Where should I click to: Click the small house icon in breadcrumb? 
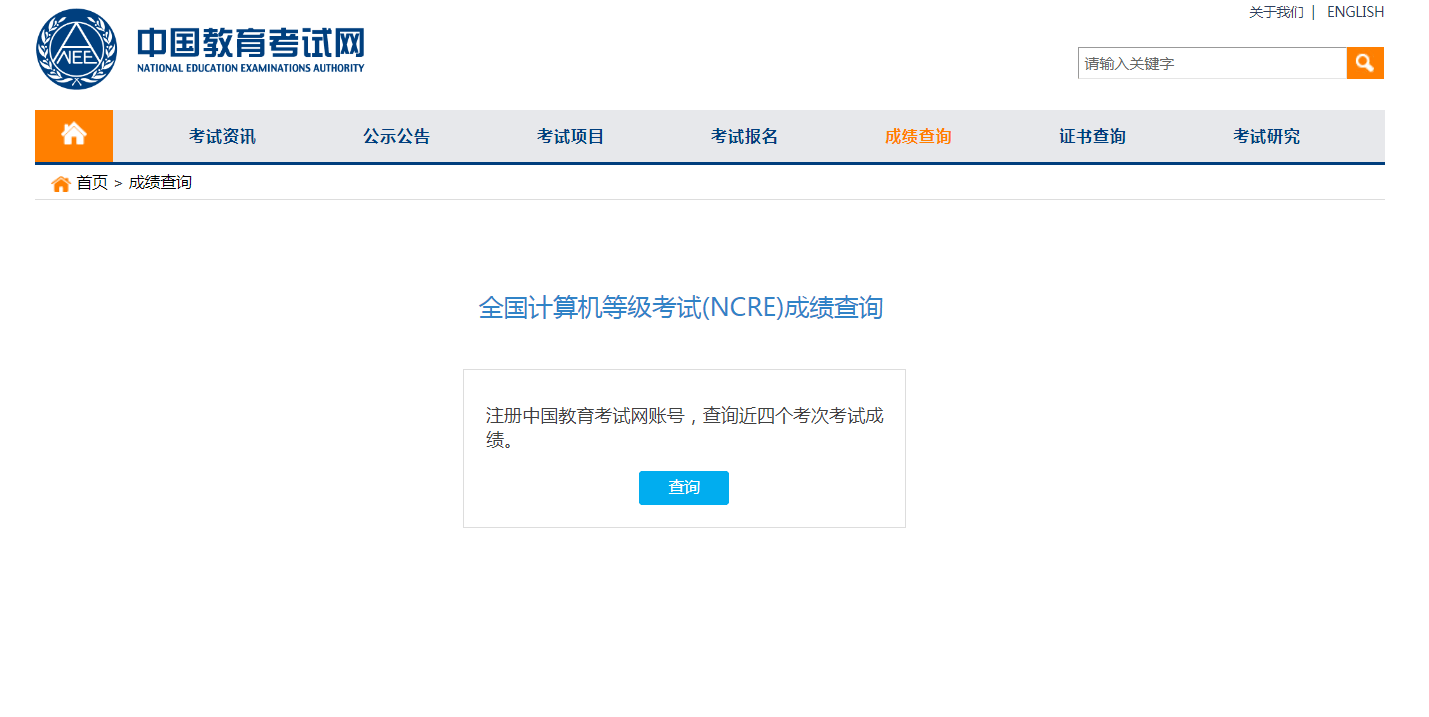60,182
